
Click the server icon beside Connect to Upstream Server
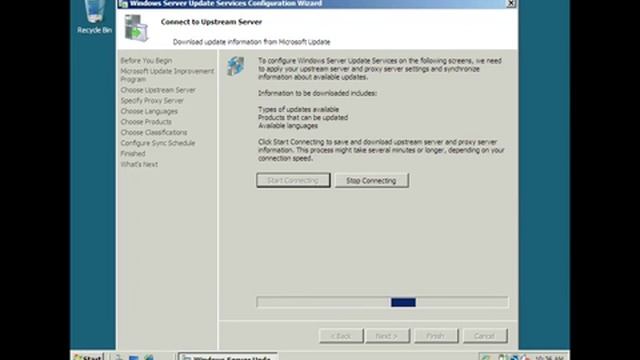(136, 28)
